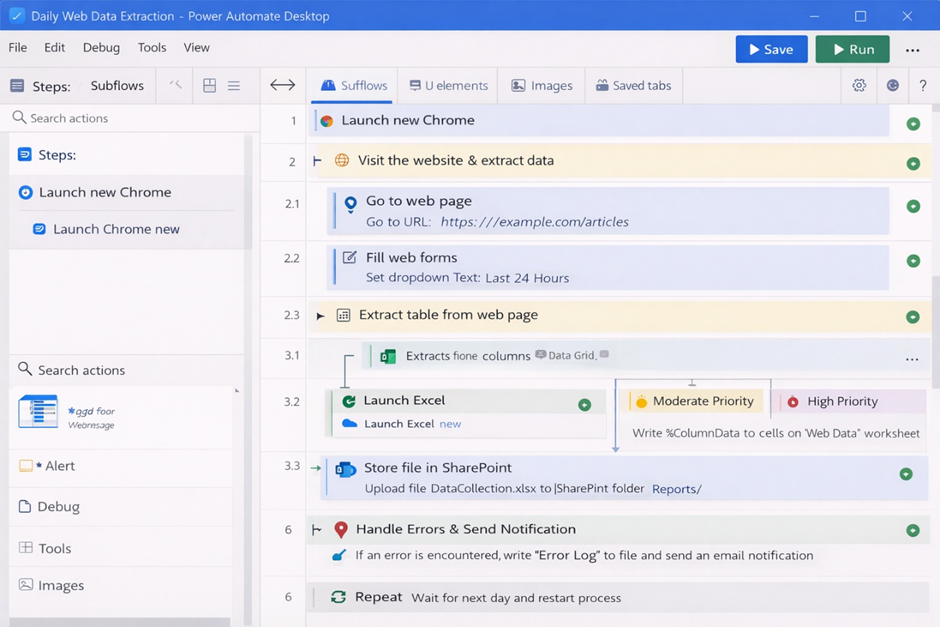The image size is (940, 627).
Task: Select the Launch Excel action icon
Action: (350, 399)
